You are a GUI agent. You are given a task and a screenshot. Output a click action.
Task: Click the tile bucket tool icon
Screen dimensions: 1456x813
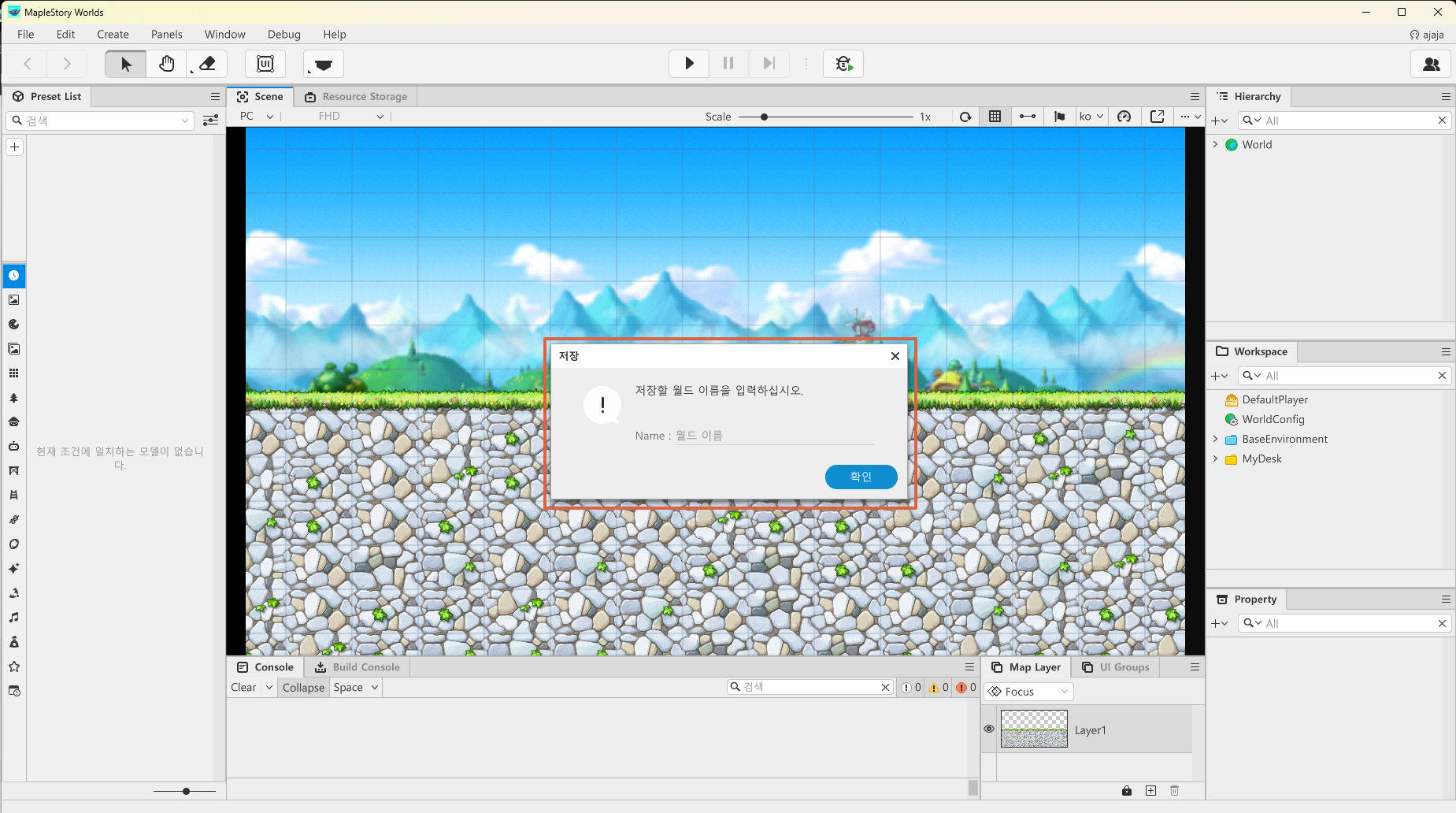pyautogui.click(x=323, y=64)
